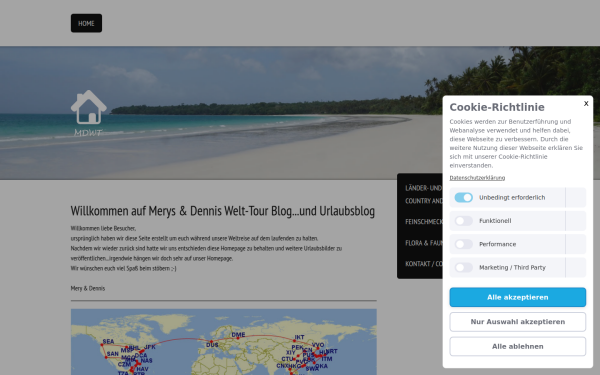Click the 'Cookie-Richtlinie' dialog title
The height and width of the screenshot is (375, 600).
coord(497,107)
